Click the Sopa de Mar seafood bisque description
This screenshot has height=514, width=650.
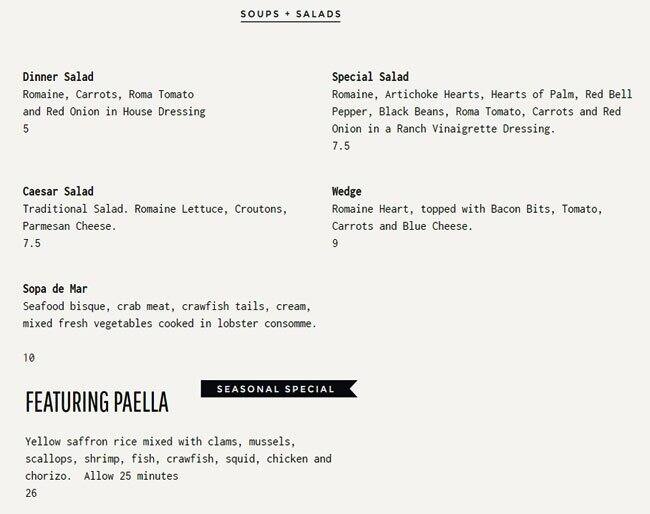(169, 315)
